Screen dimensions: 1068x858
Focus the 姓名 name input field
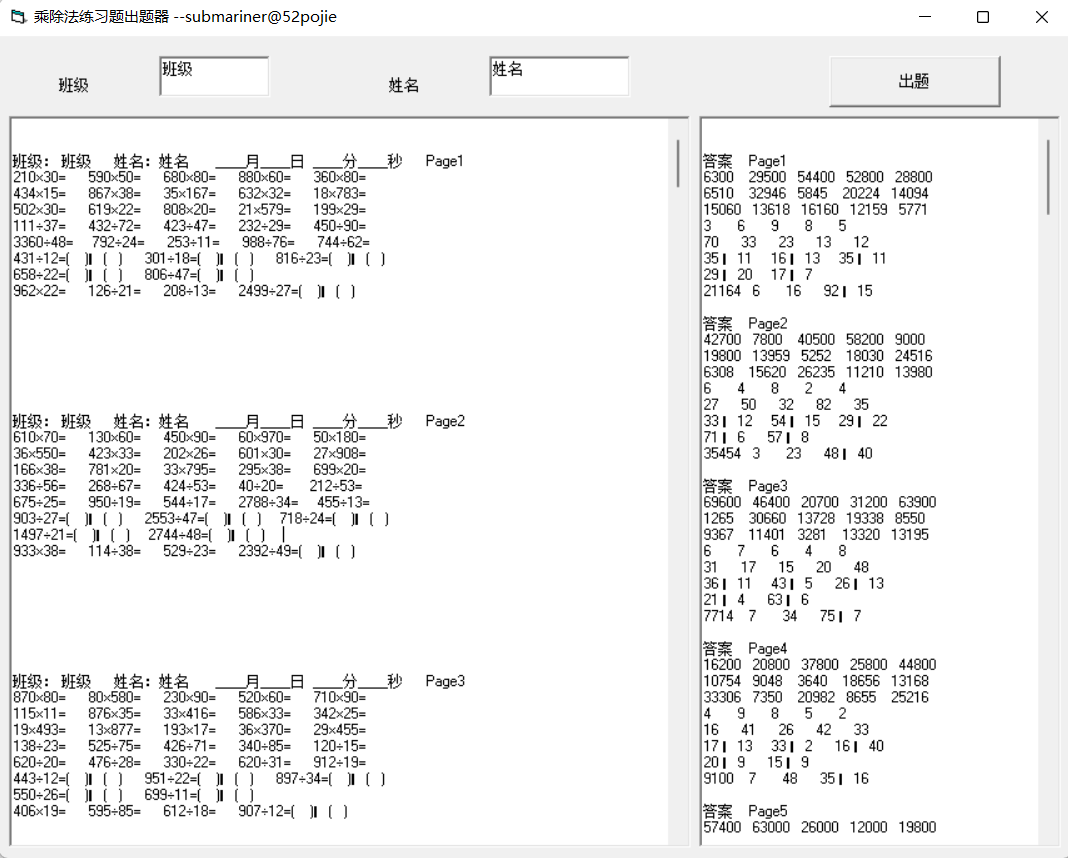coord(559,76)
